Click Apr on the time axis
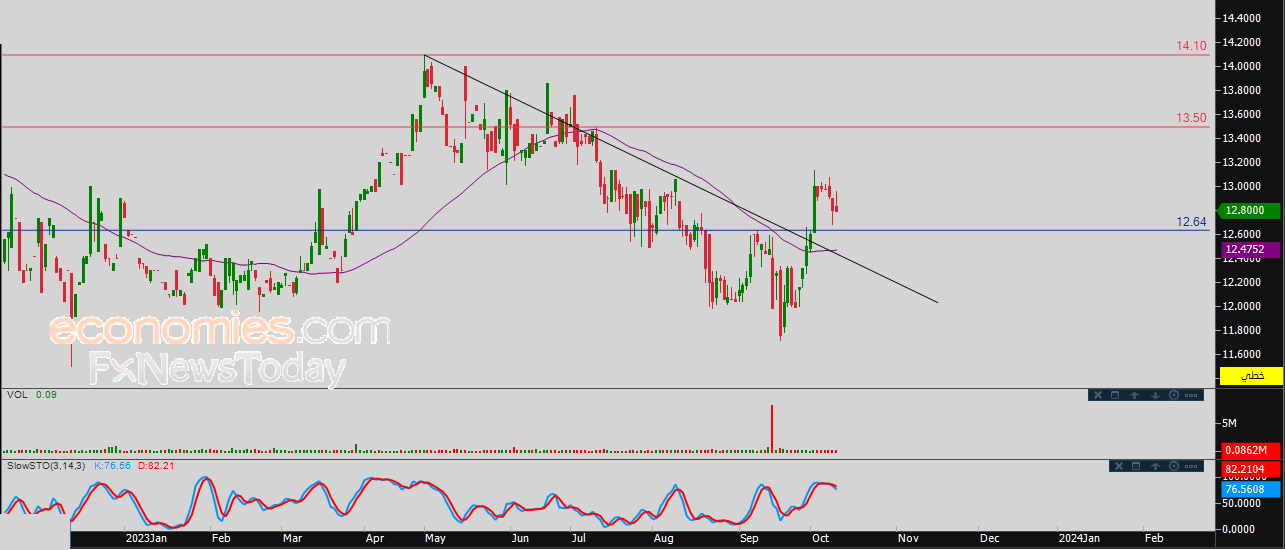This screenshot has height=550, width=1285. click(375, 538)
